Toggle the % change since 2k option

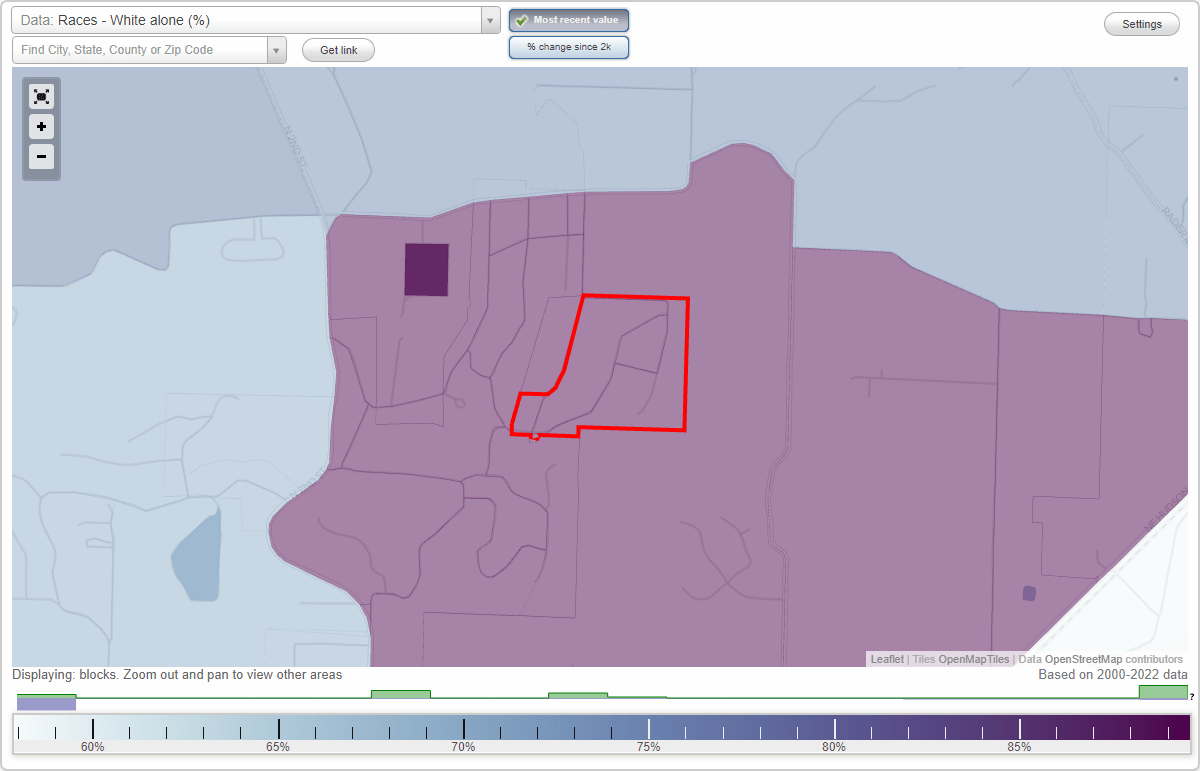tap(569, 47)
